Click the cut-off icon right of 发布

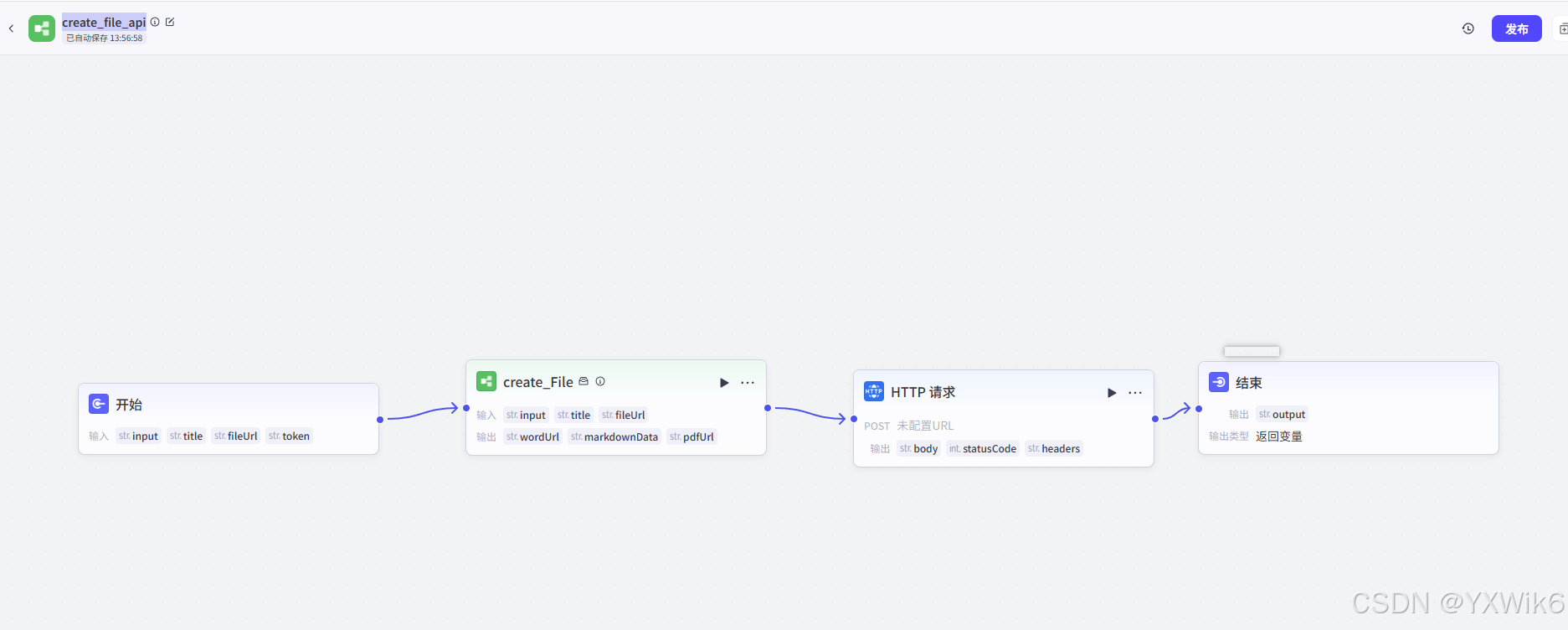1562,28
